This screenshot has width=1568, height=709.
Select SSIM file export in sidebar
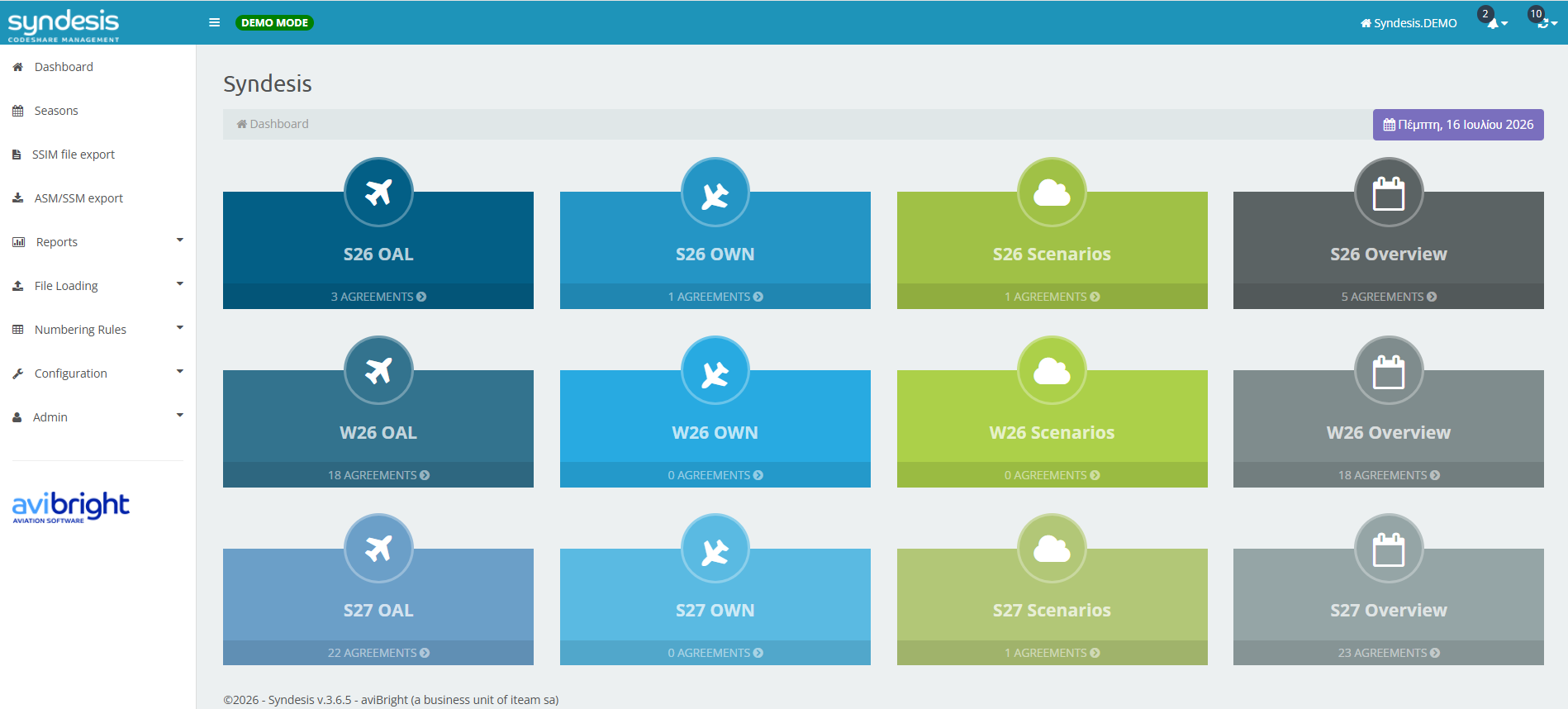tap(97, 155)
